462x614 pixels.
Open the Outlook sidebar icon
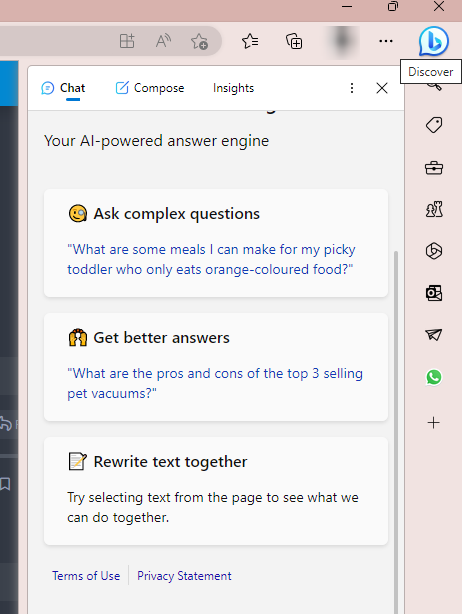[434, 293]
